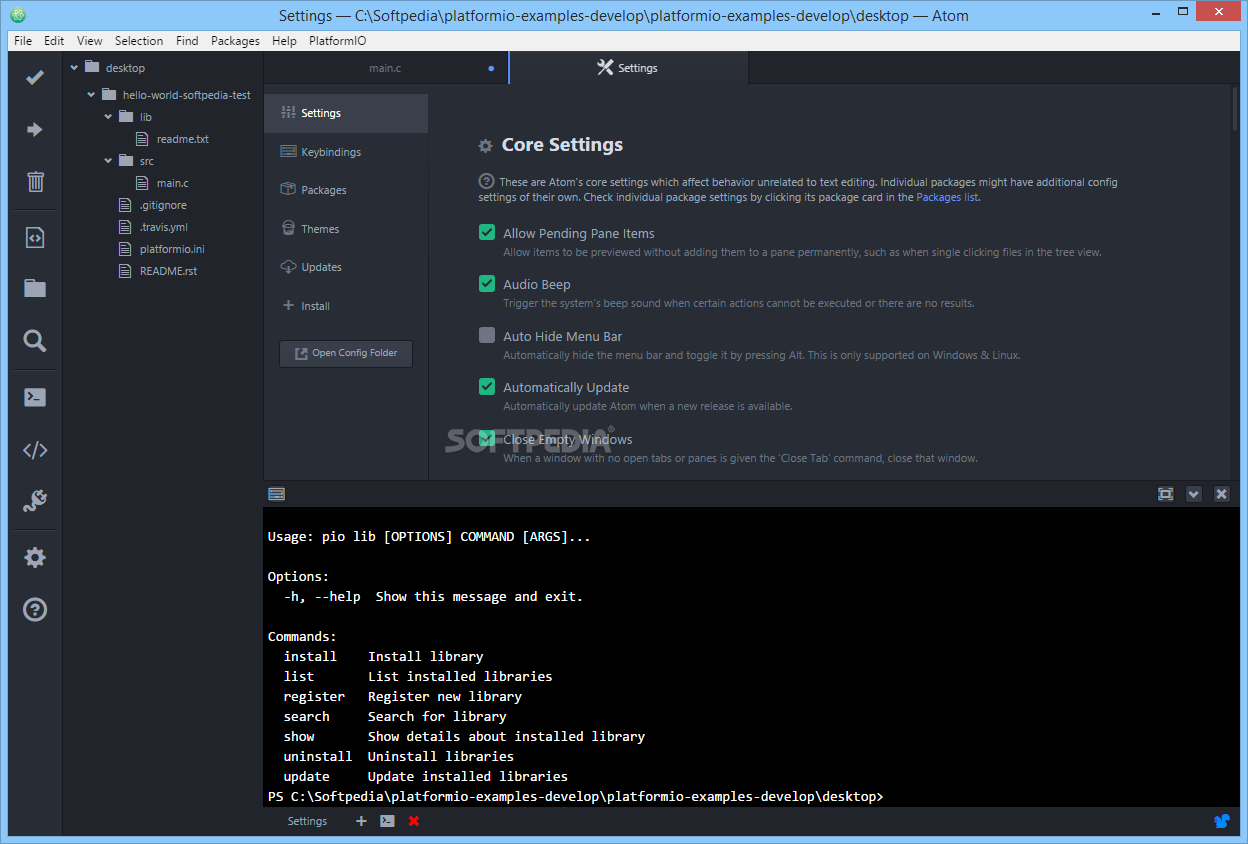Click the Clean trash can icon
Screen dimensions: 1248x844
[35, 181]
